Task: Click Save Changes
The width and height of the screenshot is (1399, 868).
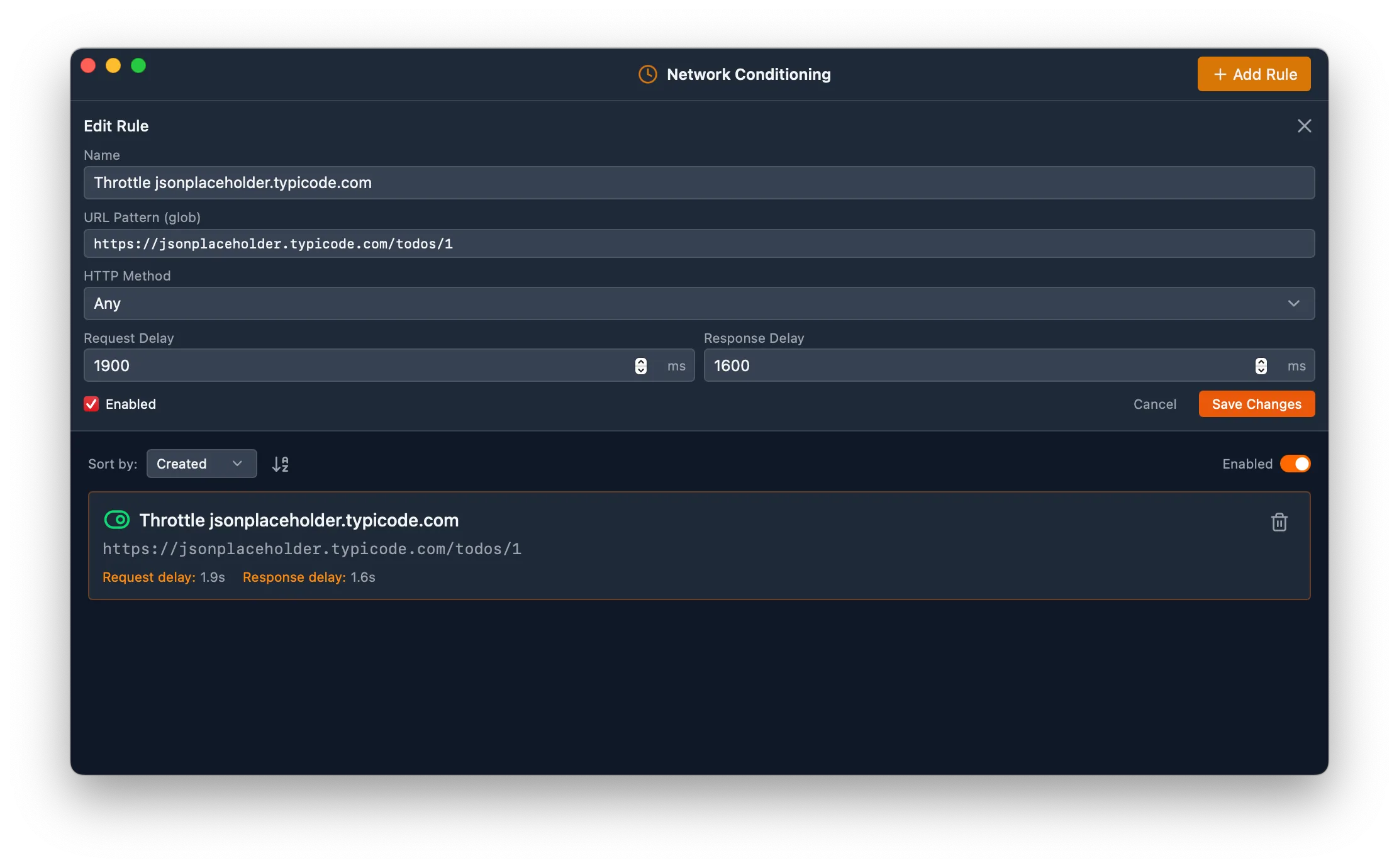Action: 1256,404
